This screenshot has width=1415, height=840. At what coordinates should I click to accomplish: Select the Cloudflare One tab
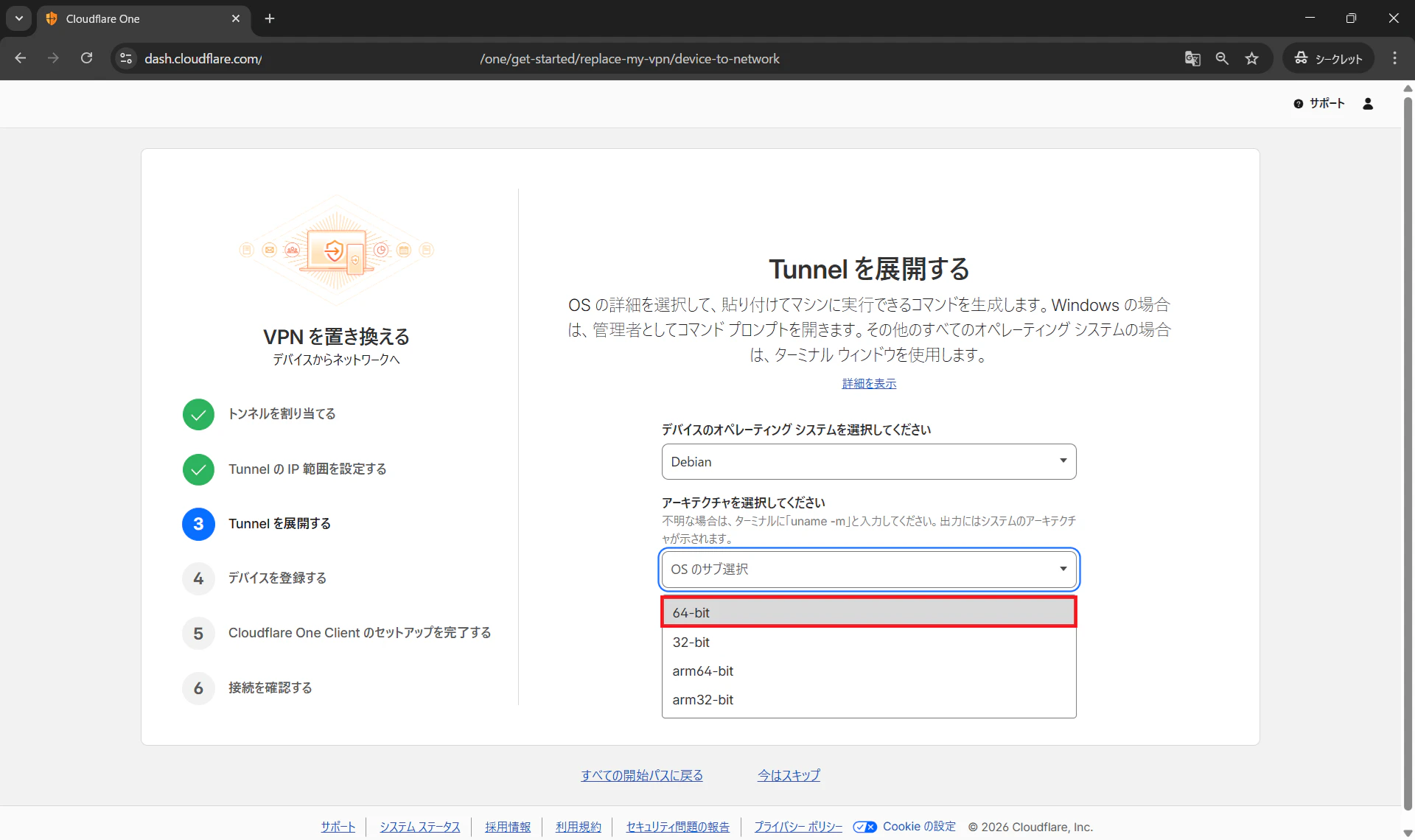(x=144, y=18)
